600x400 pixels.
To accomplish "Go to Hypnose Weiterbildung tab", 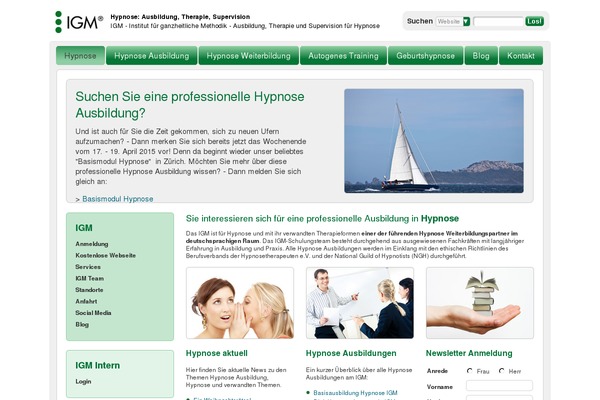I will coord(249,56).
